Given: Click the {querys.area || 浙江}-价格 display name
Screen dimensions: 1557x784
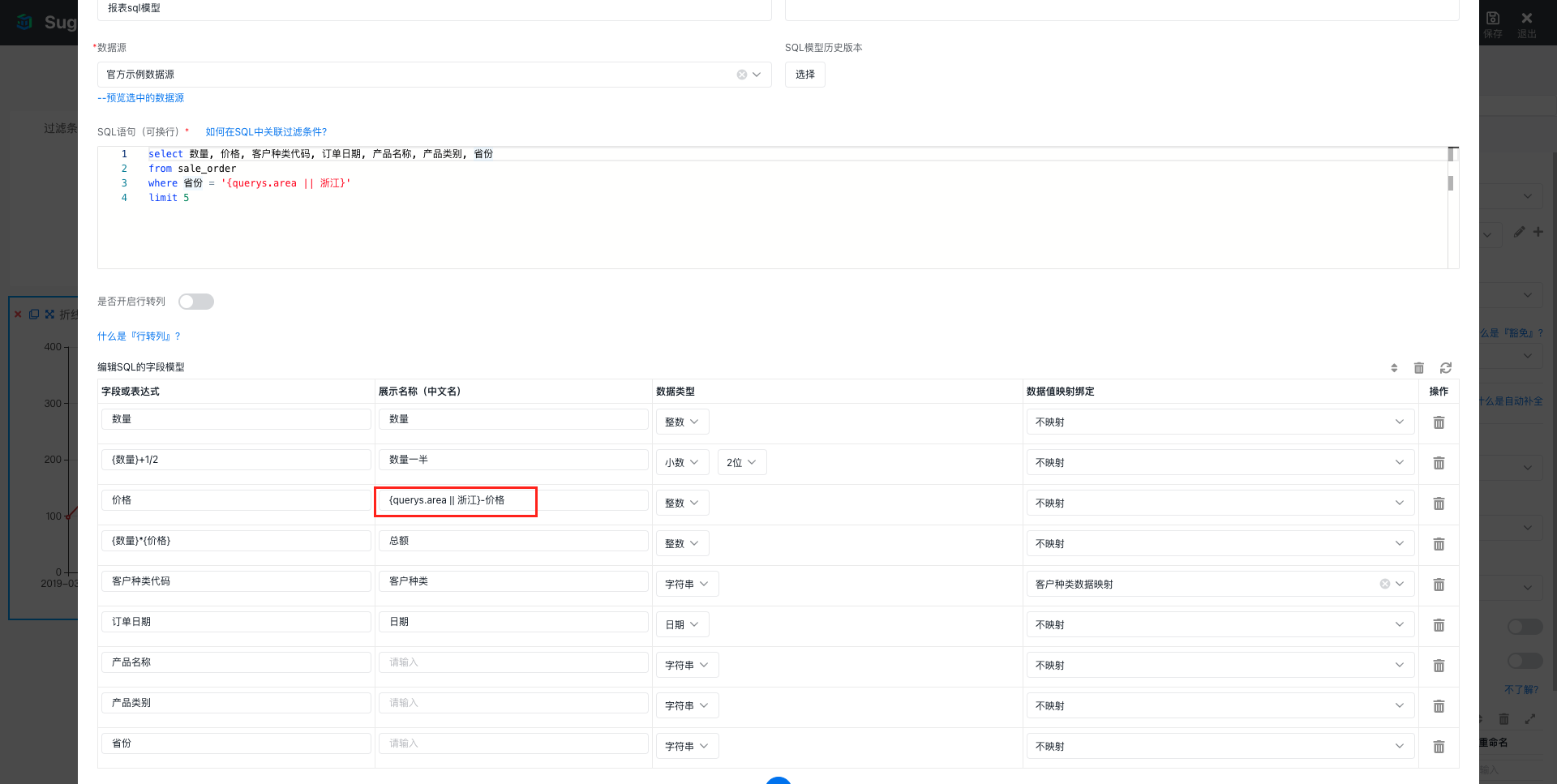Looking at the screenshot, I should click(x=513, y=500).
